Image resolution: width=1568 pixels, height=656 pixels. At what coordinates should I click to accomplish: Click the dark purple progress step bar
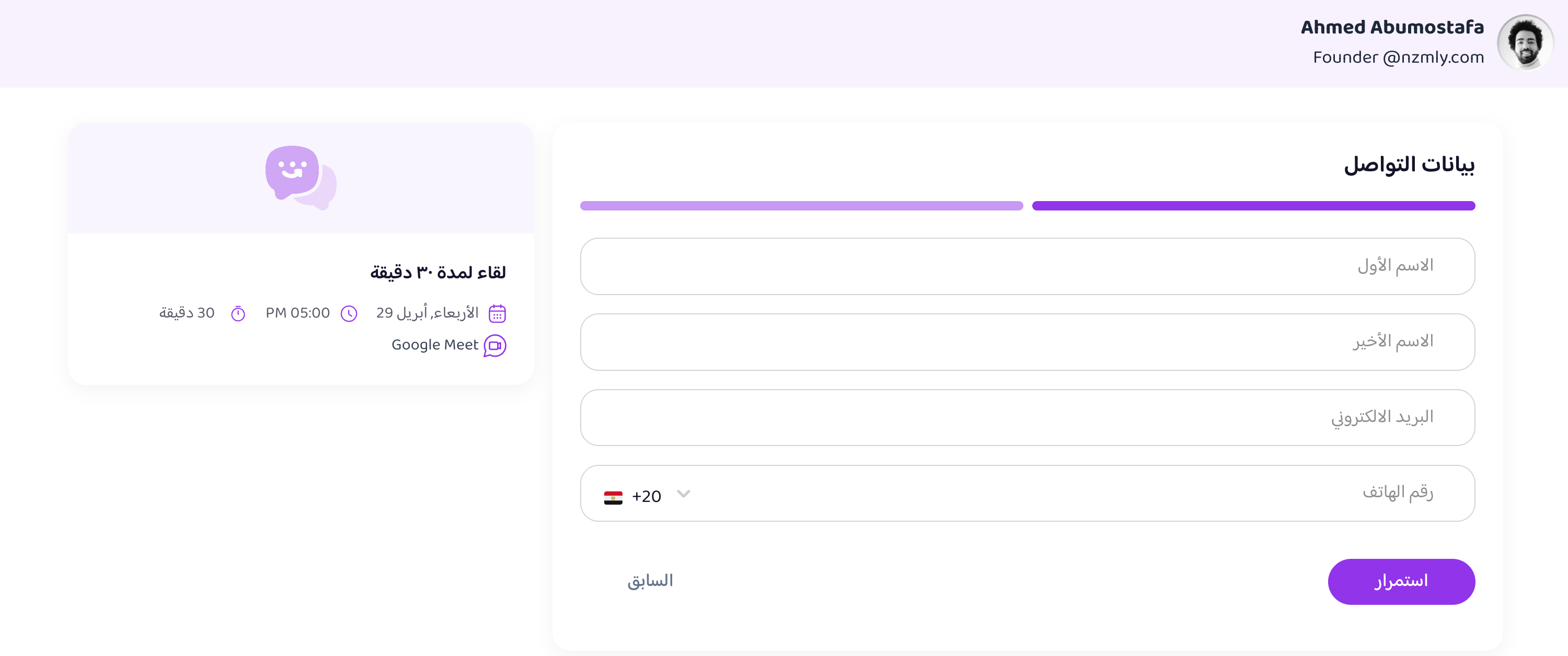pyautogui.click(x=1253, y=206)
